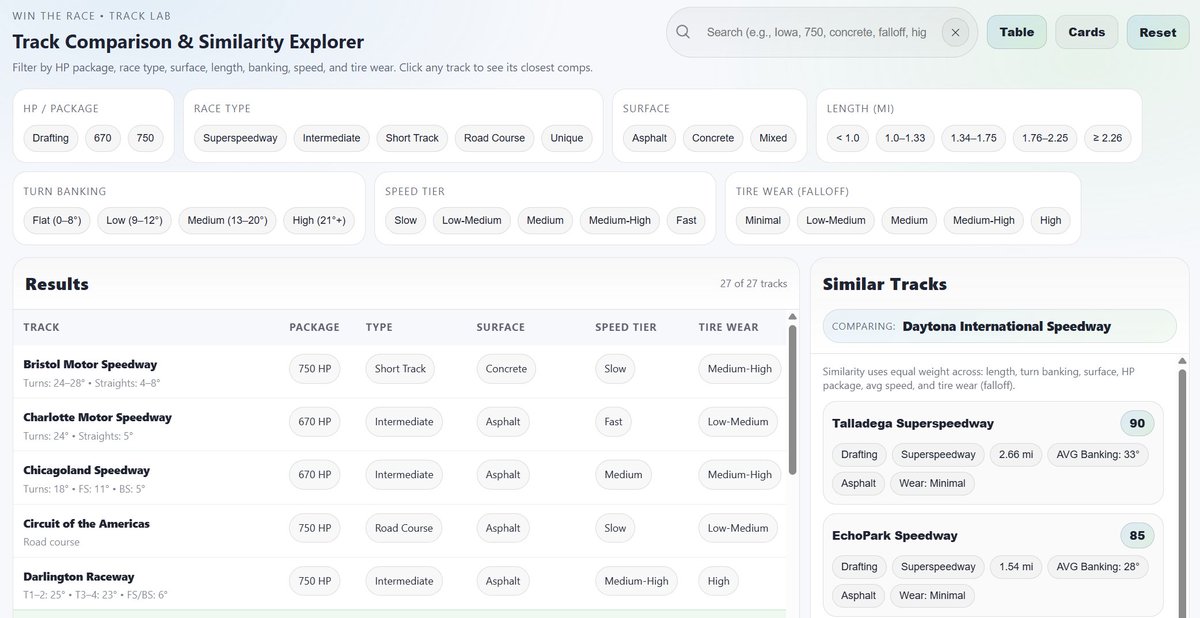The height and width of the screenshot is (618, 1200).
Task: Click the 27 of 27 tracks counter
Action: click(x=753, y=284)
